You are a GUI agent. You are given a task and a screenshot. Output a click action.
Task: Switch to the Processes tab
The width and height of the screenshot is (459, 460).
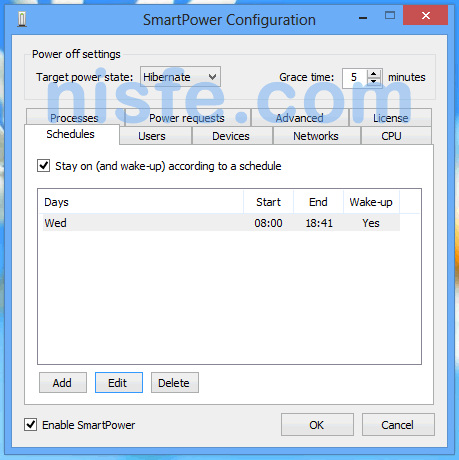point(75,117)
